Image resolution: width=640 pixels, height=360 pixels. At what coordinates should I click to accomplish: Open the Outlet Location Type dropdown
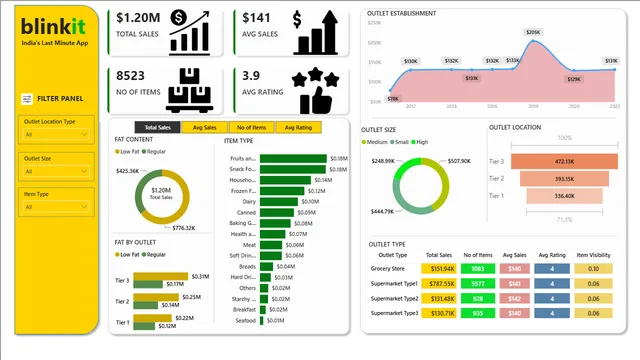(x=56, y=134)
